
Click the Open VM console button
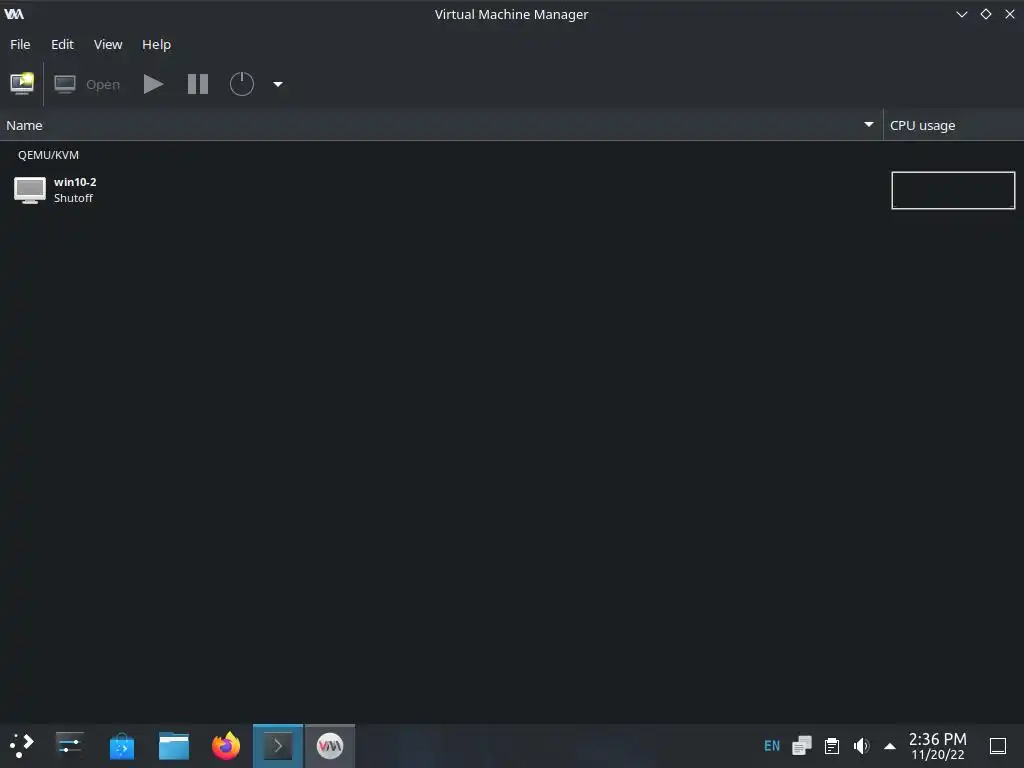(x=87, y=84)
